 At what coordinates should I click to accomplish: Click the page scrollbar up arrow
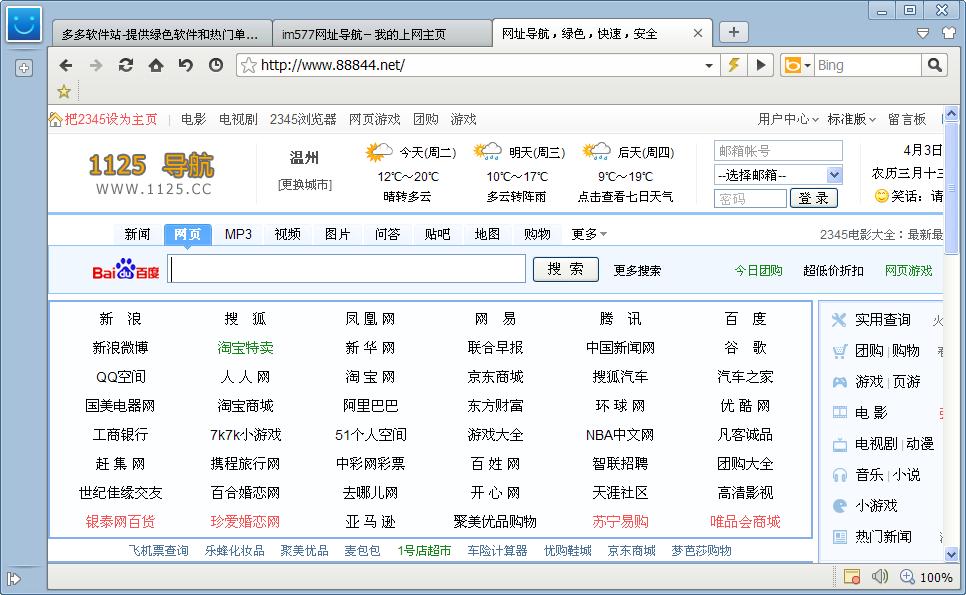point(951,114)
